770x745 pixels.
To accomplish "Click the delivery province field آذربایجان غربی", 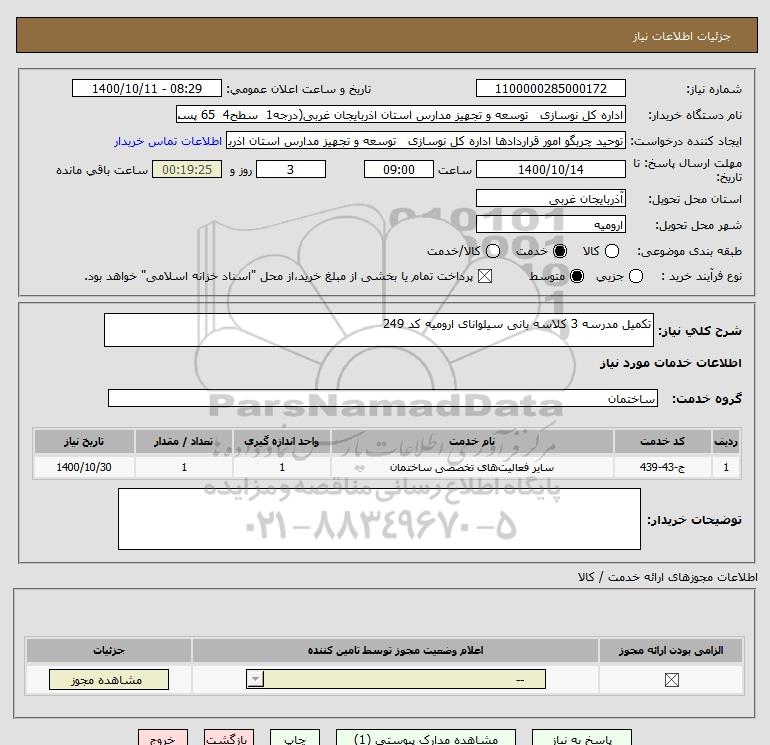I will pos(550,198).
